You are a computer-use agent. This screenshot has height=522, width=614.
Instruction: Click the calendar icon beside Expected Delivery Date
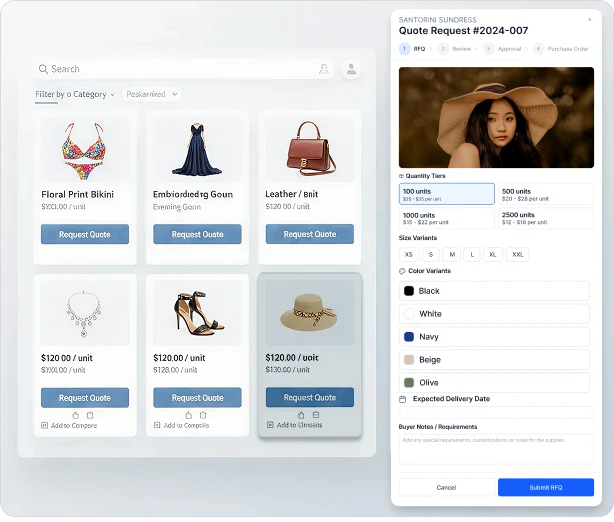pyautogui.click(x=403, y=399)
